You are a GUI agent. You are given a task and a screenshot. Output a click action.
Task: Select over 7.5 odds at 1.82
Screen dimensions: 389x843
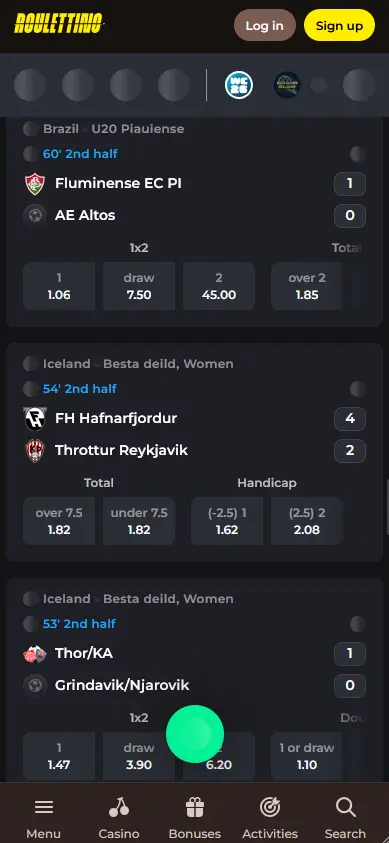pyautogui.click(x=59, y=521)
